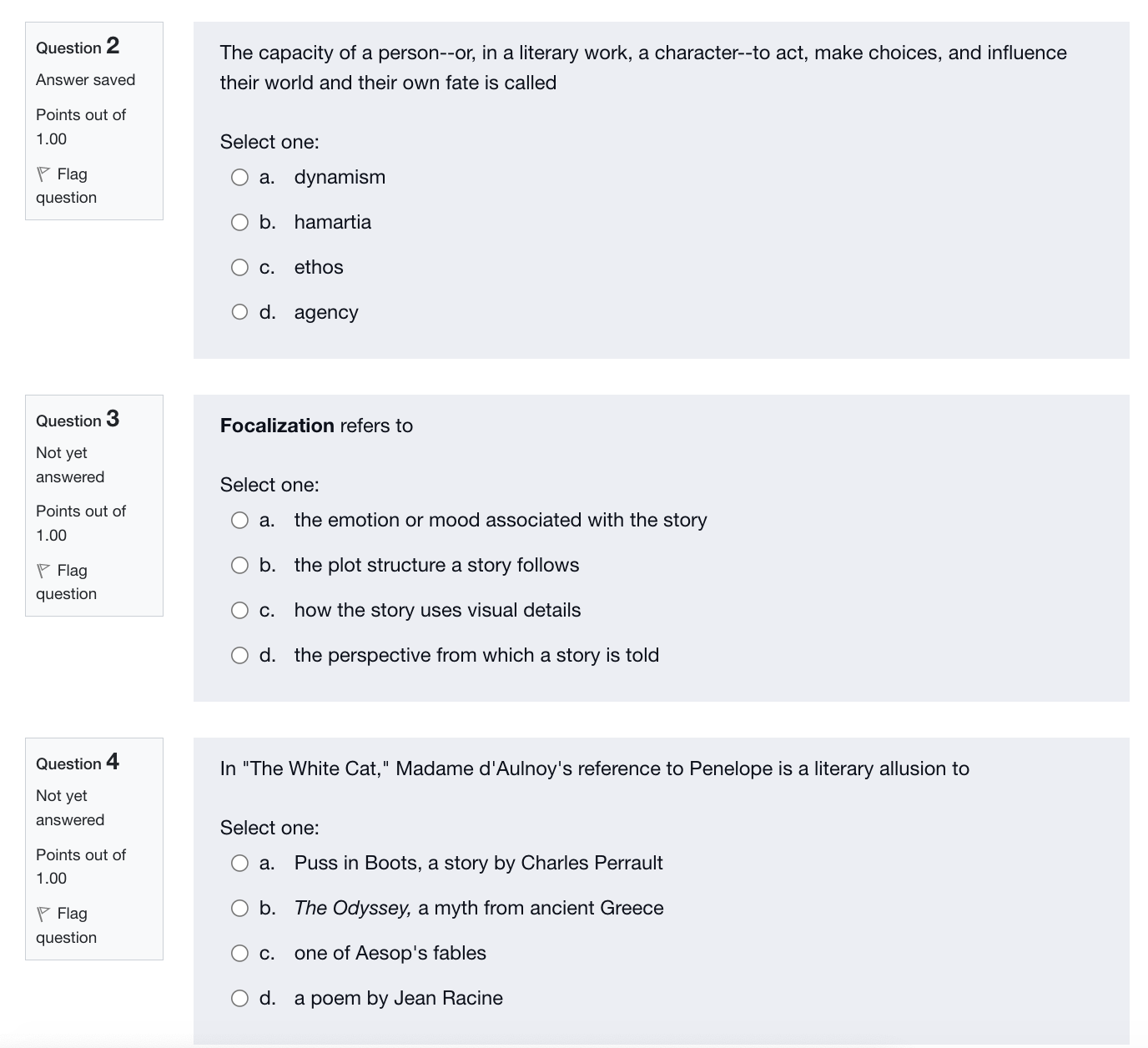Click the Question 4 prompt text
Image resolution: width=1148 pixels, height=1048 pixels.
point(595,768)
